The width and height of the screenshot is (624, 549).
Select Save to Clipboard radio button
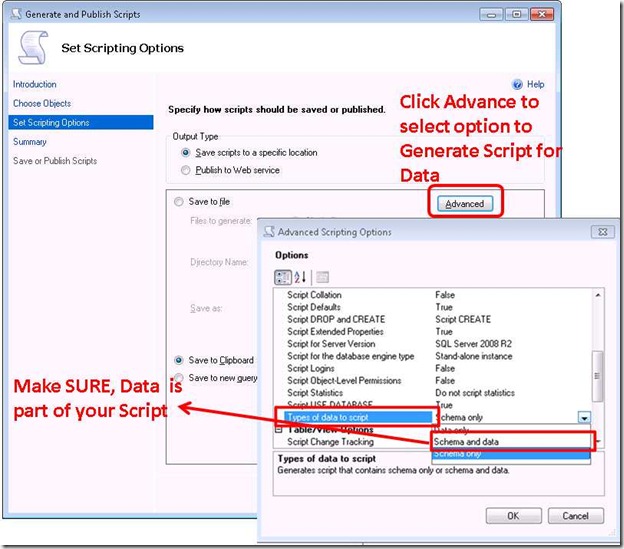point(179,360)
